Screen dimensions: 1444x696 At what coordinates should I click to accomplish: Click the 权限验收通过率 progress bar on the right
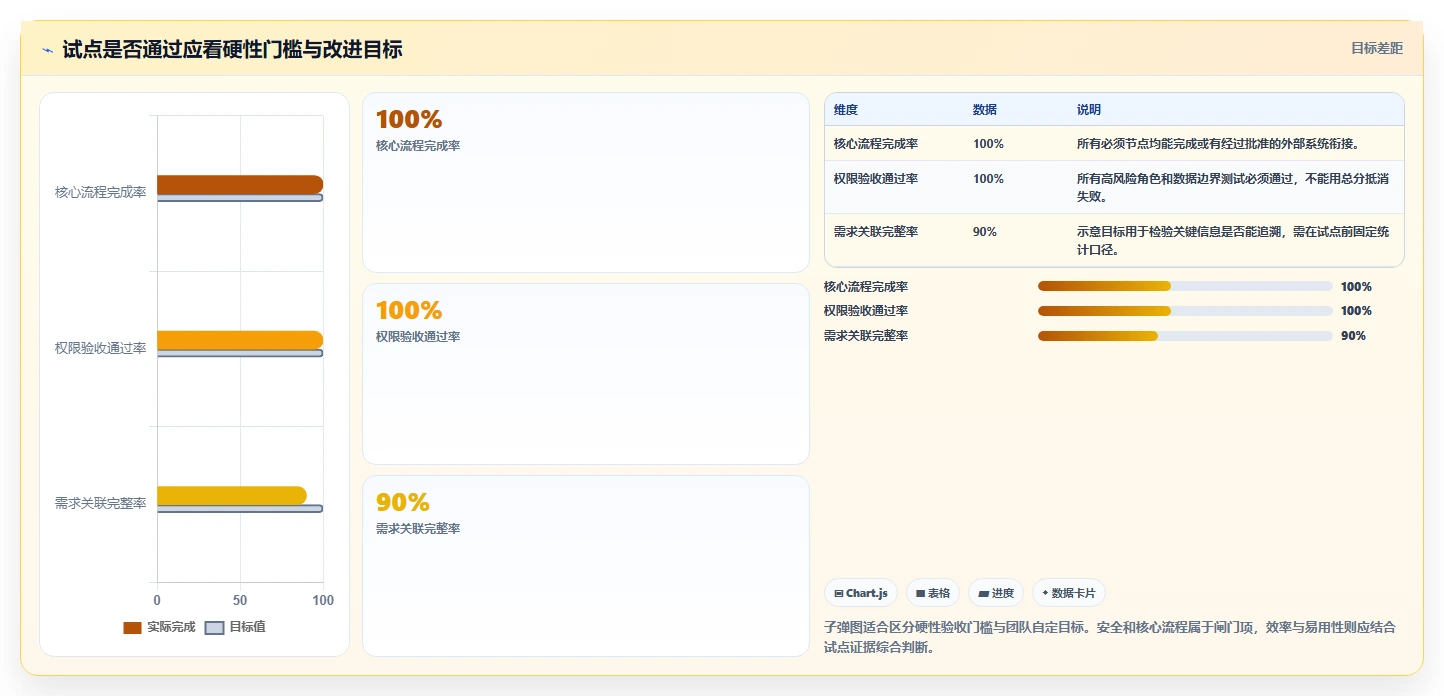[x=1185, y=311]
